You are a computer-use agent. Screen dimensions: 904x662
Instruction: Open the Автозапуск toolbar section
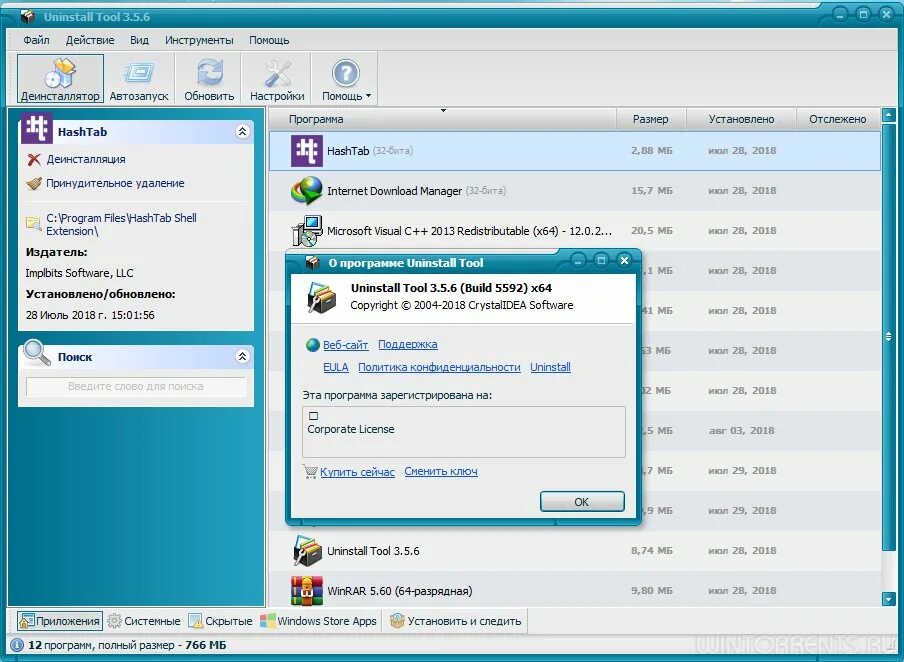tap(139, 78)
